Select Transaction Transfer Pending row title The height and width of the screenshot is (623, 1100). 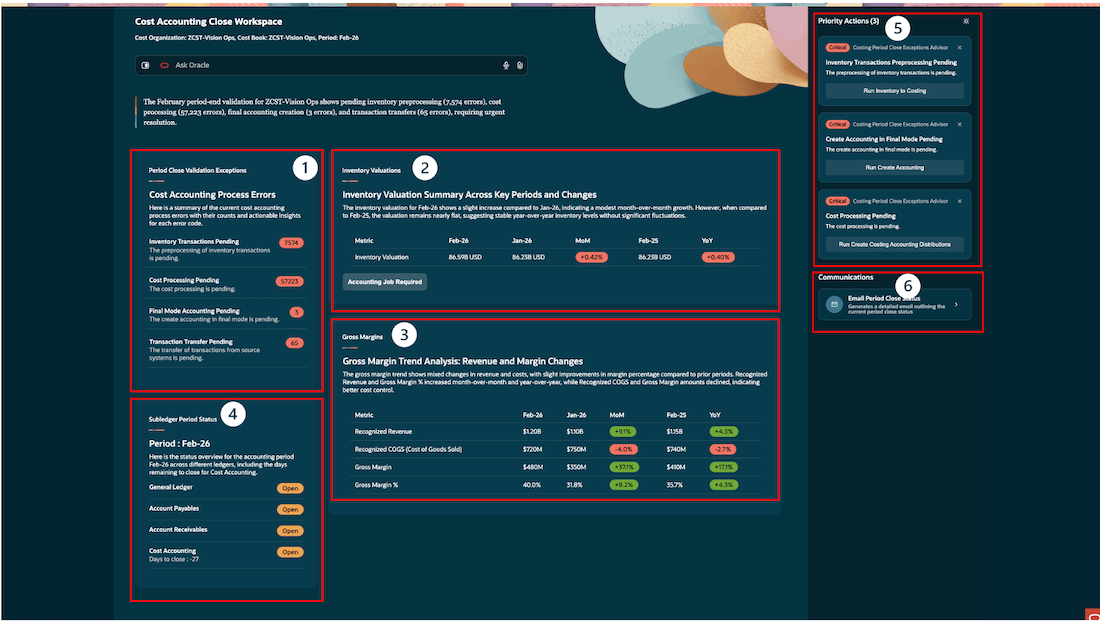click(191, 342)
